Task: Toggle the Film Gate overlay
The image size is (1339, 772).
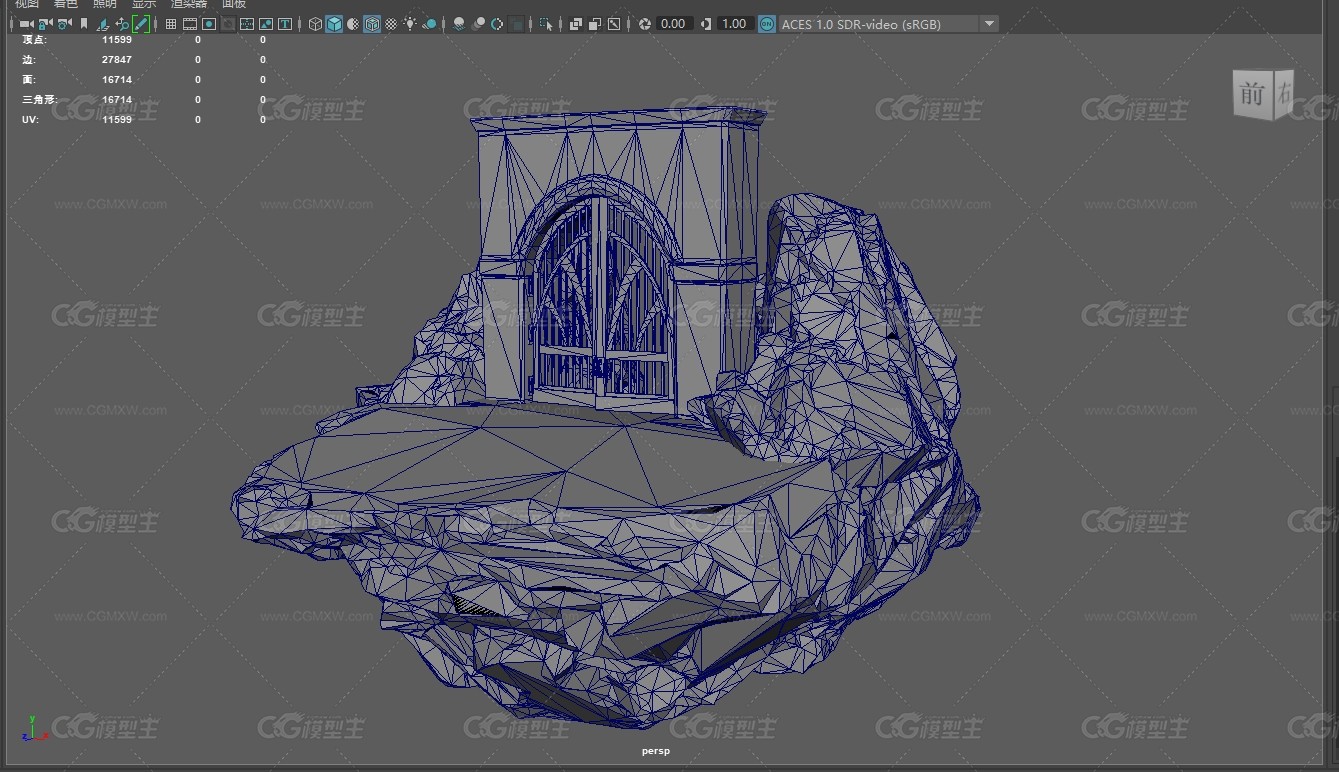Action: [x=190, y=24]
